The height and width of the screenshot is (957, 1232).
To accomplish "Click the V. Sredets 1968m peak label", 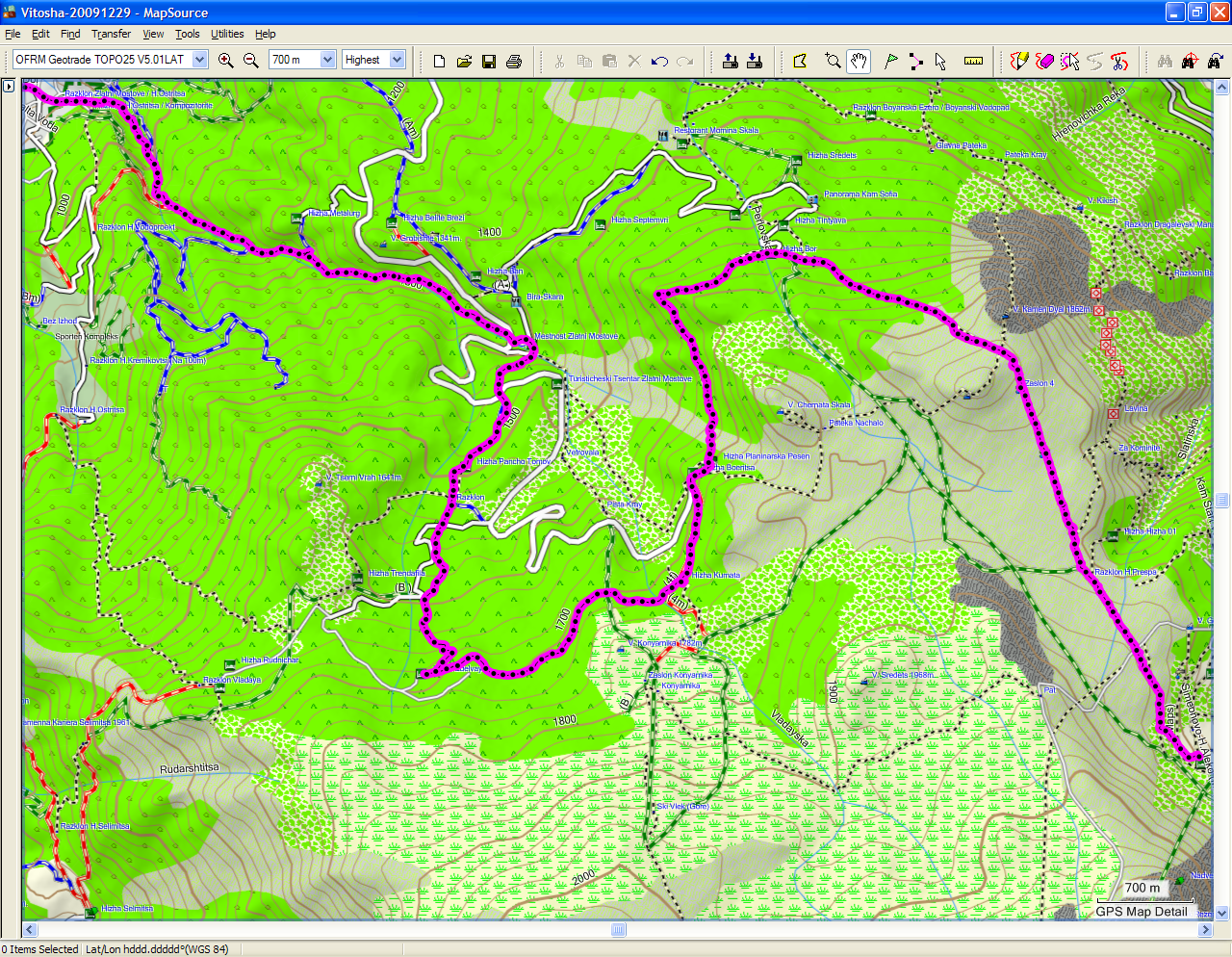I will point(903,675).
